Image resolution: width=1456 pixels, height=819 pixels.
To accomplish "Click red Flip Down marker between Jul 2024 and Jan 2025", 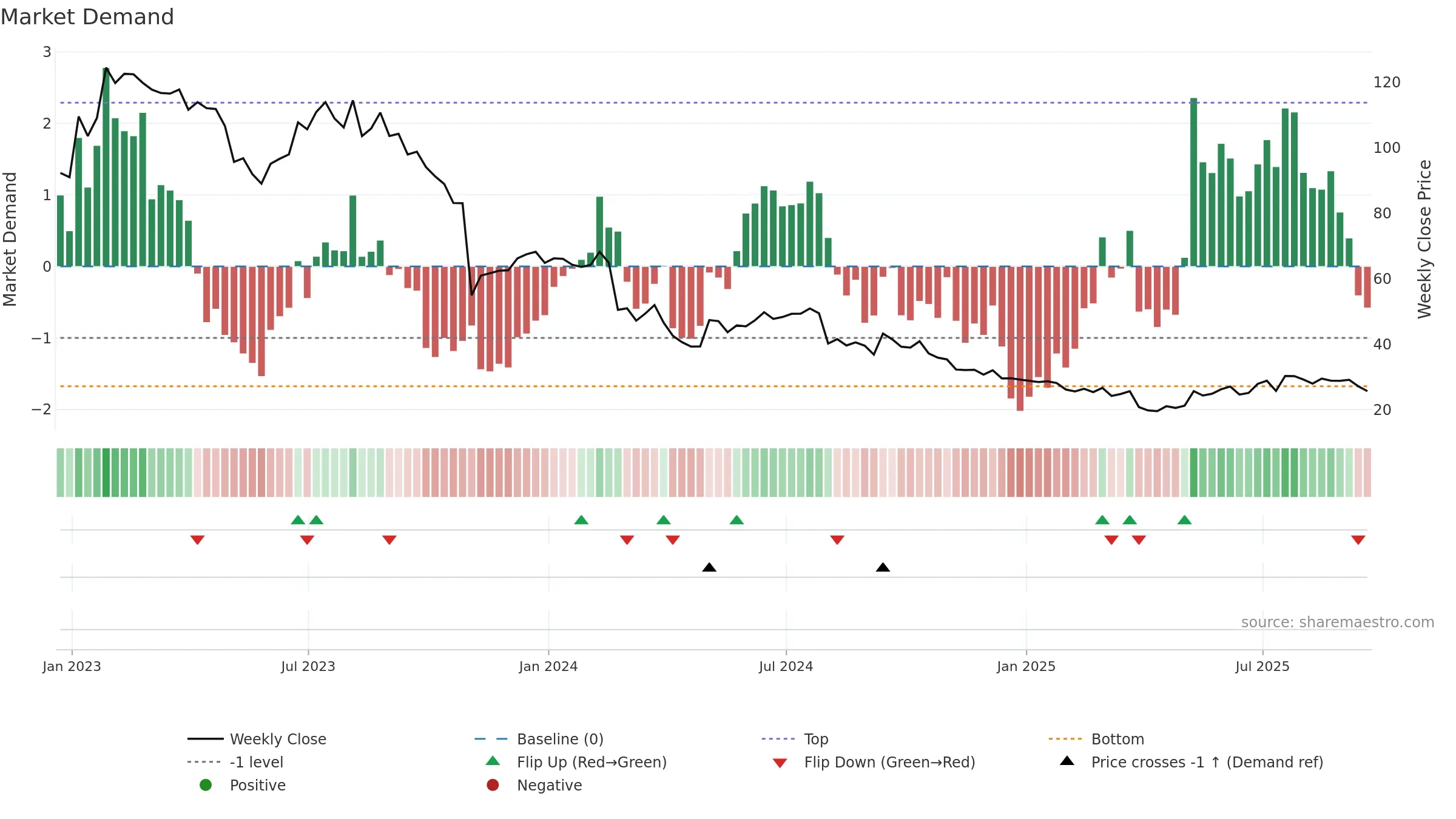I will pyautogui.click(x=837, y=540).
